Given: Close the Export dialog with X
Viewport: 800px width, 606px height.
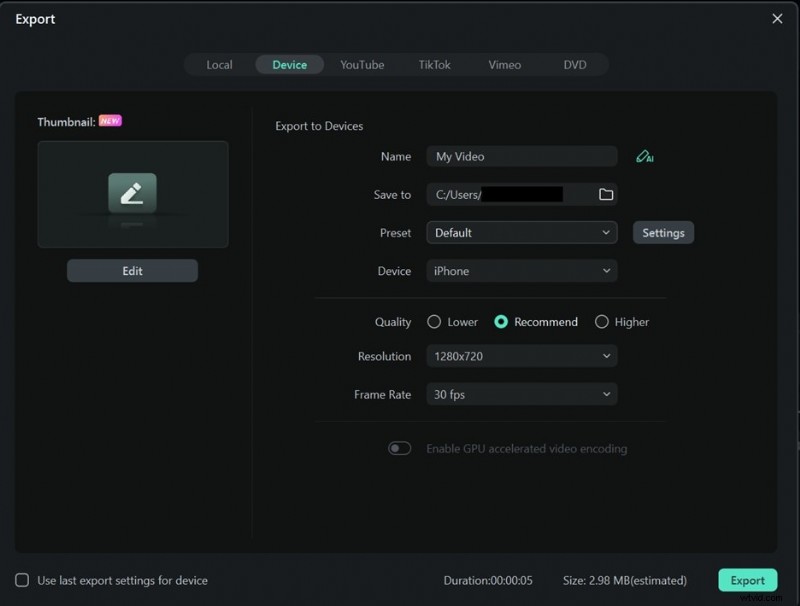Looking at the screenshot, I should [777, 19].
